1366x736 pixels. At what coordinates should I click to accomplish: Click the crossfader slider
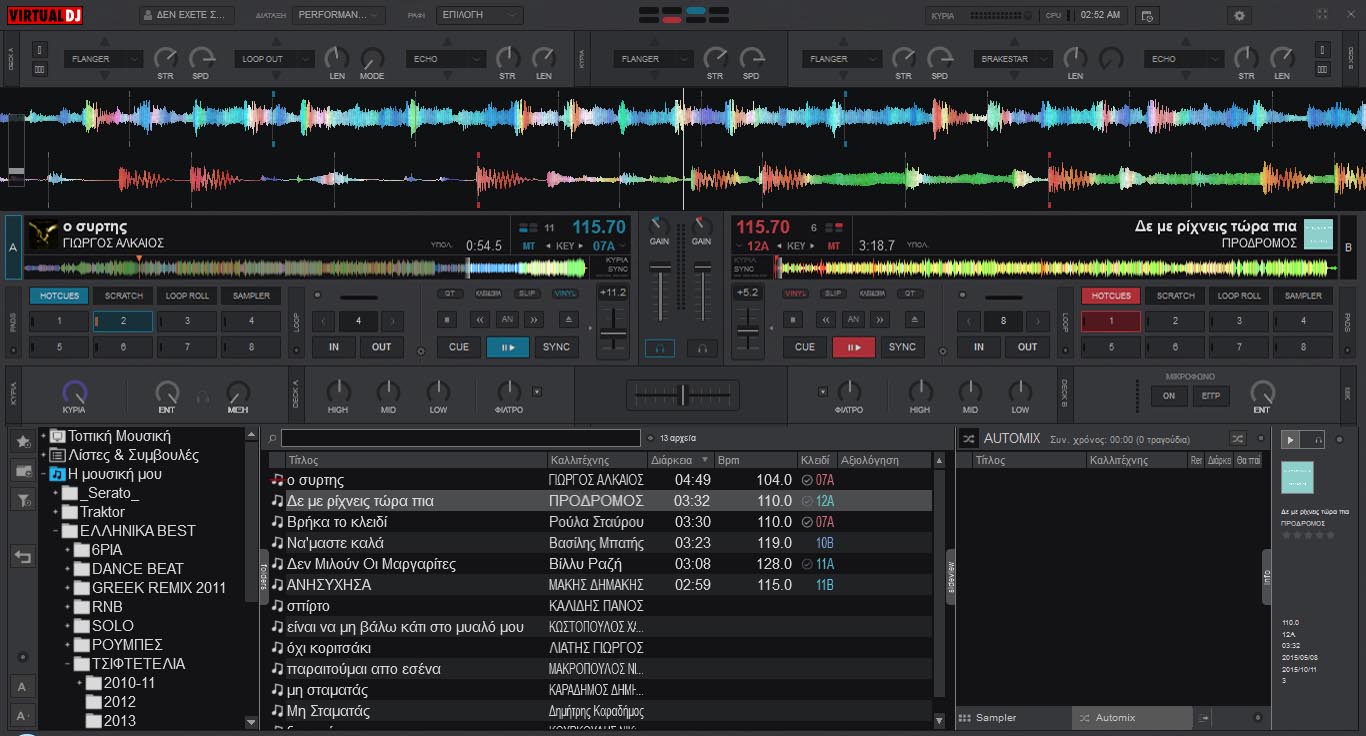[683, 395]
